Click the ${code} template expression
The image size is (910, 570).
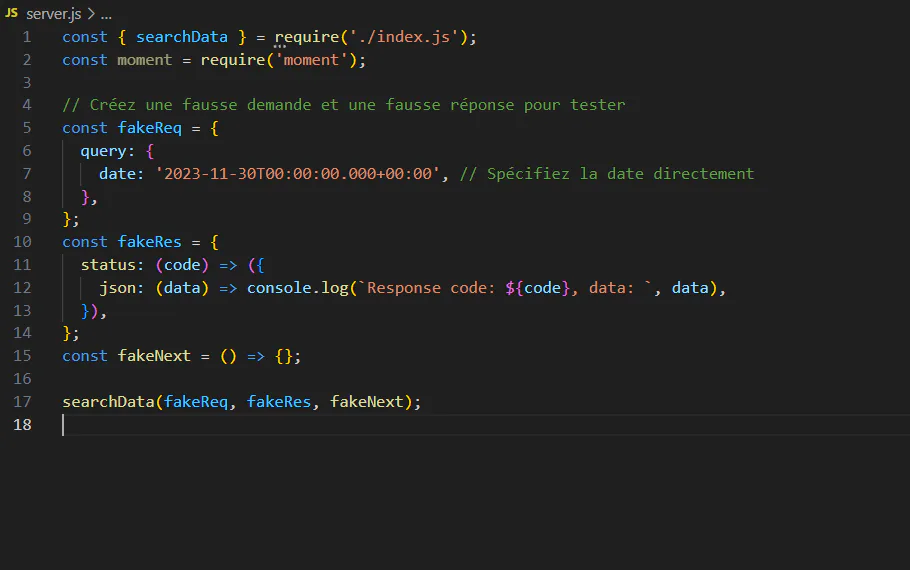(538, 288)
